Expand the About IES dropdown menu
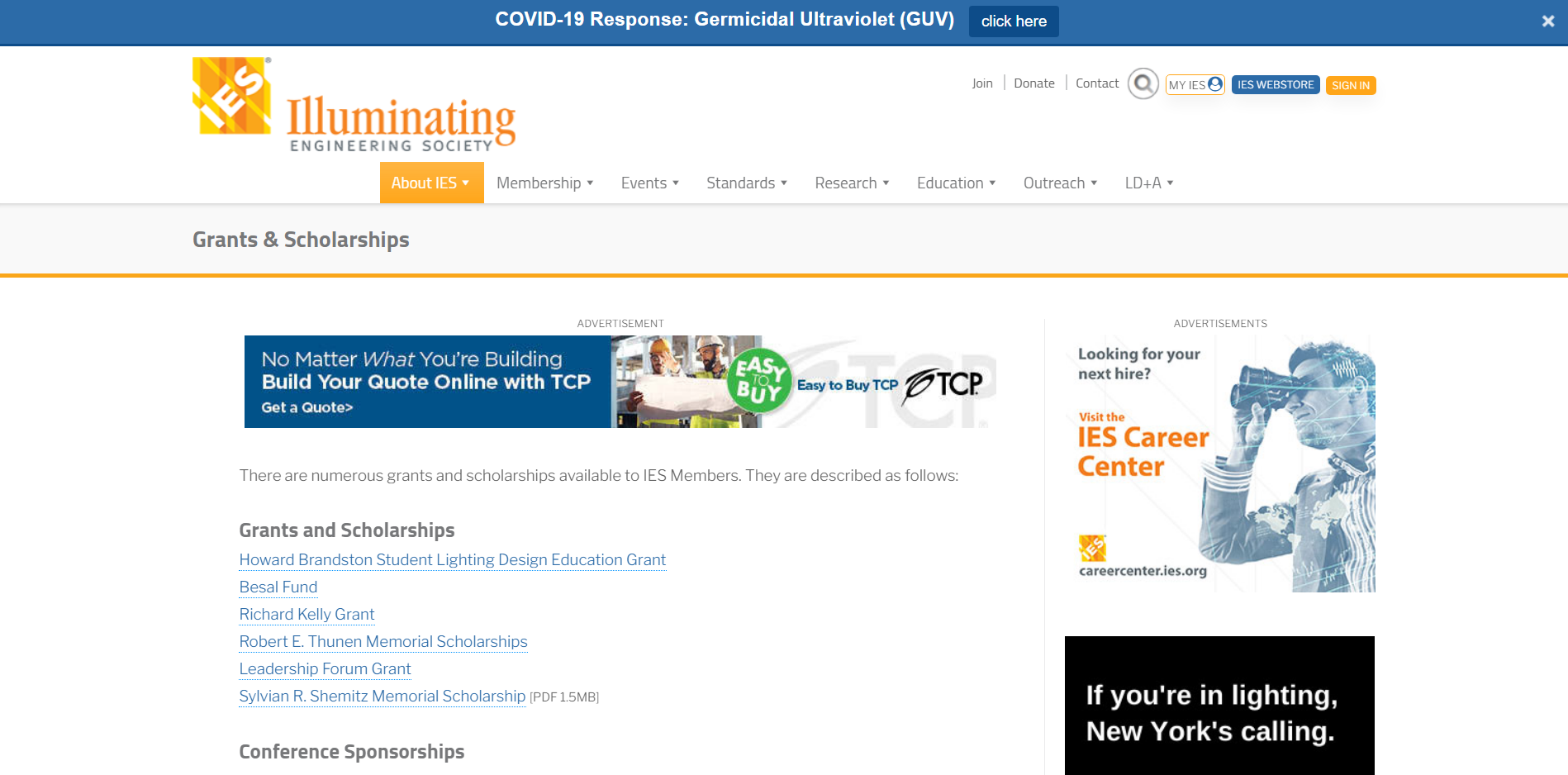This screenshot has width=1568, height=775. click(x=430, y=183)
